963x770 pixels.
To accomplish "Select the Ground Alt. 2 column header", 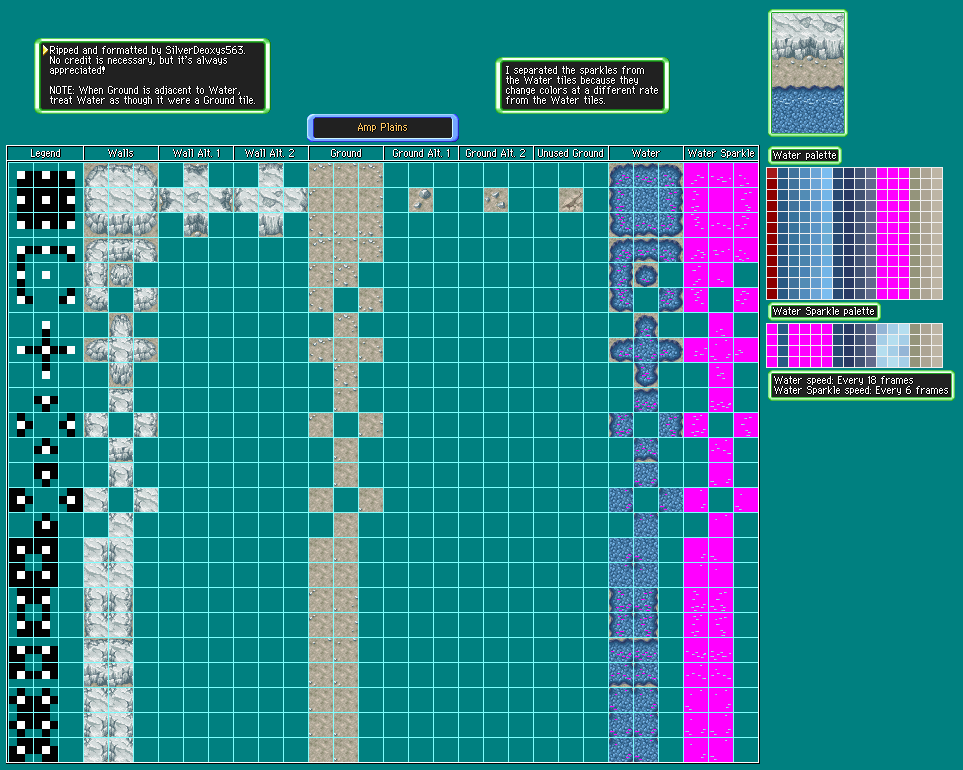I will 496,153.
